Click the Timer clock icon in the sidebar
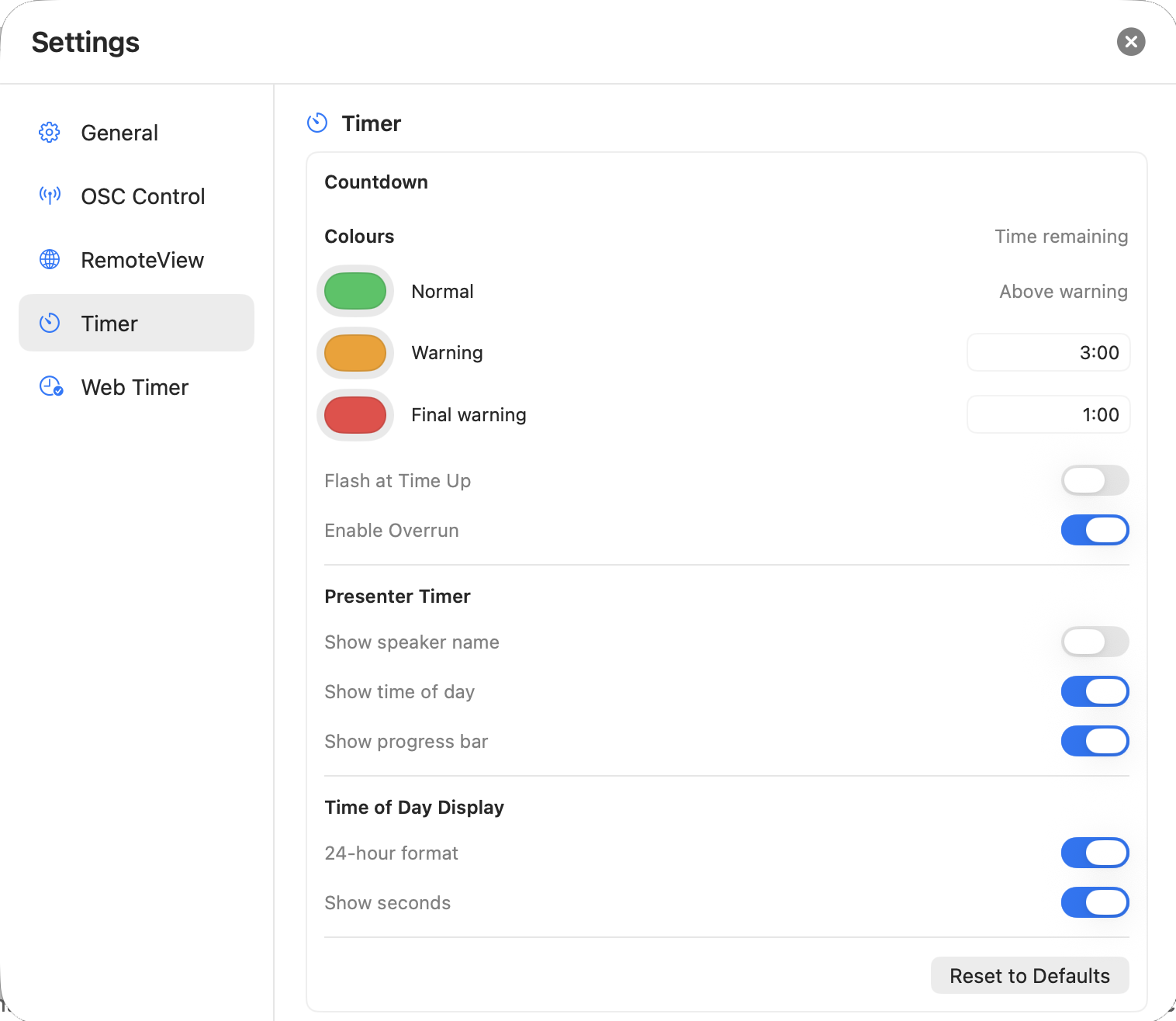The width and height of the screenshot is (1176, 1021). point(50,324)
